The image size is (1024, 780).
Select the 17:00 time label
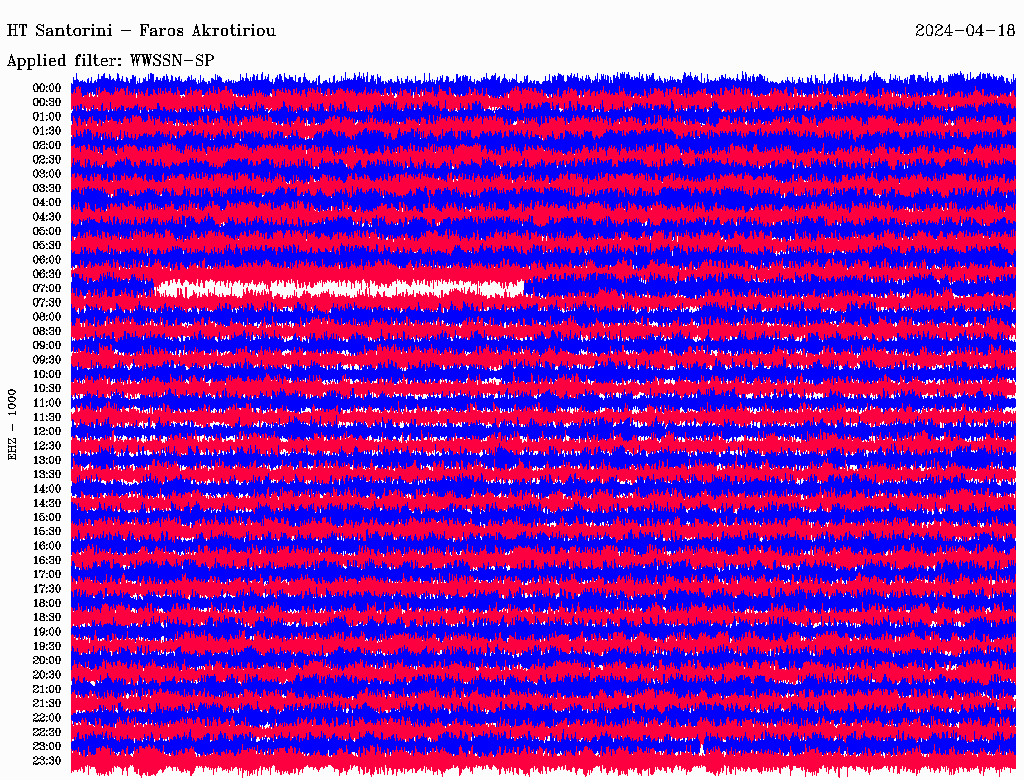tap(47, 574)
